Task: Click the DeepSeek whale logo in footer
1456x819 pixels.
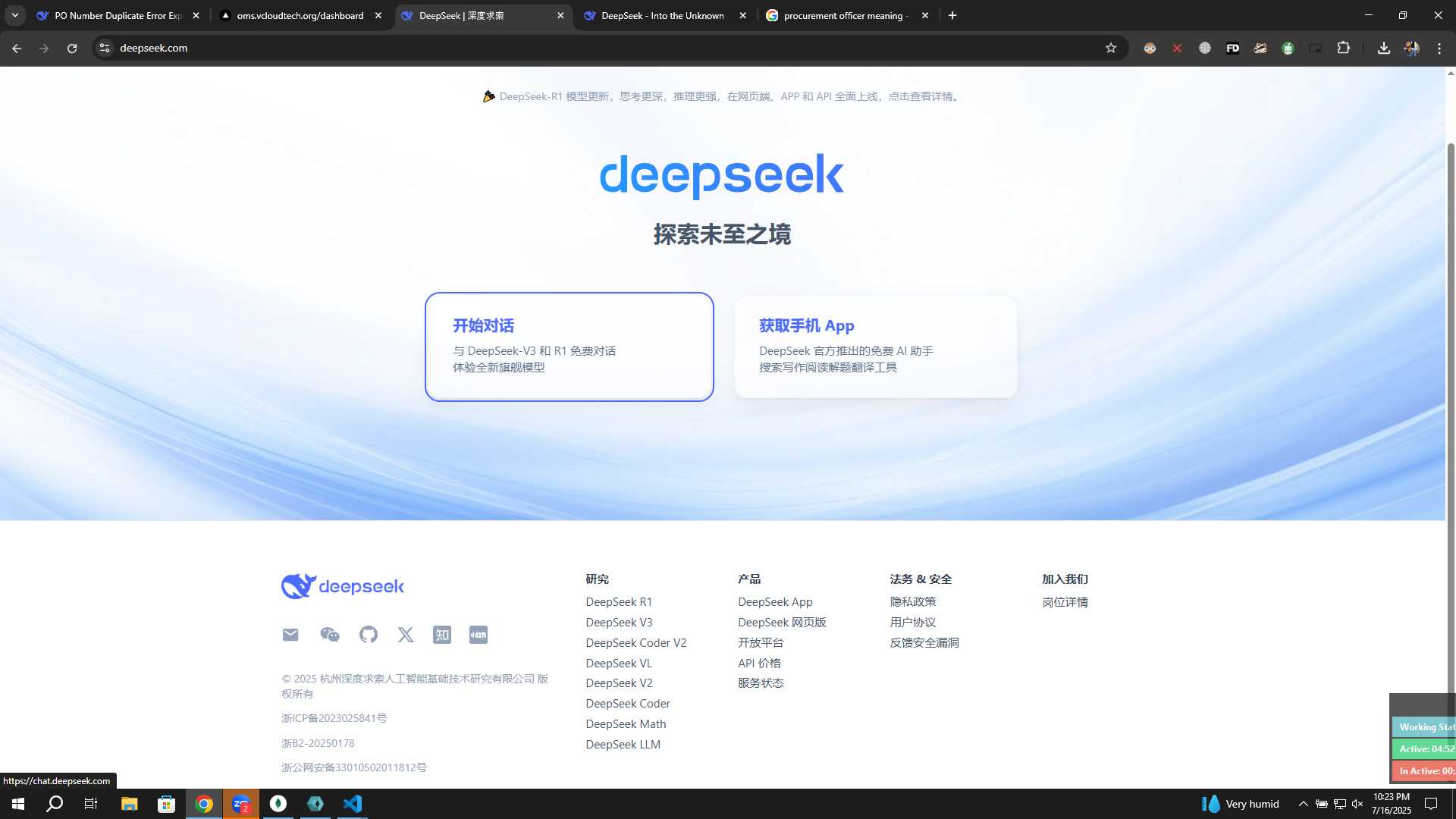Action: point(343,586)
